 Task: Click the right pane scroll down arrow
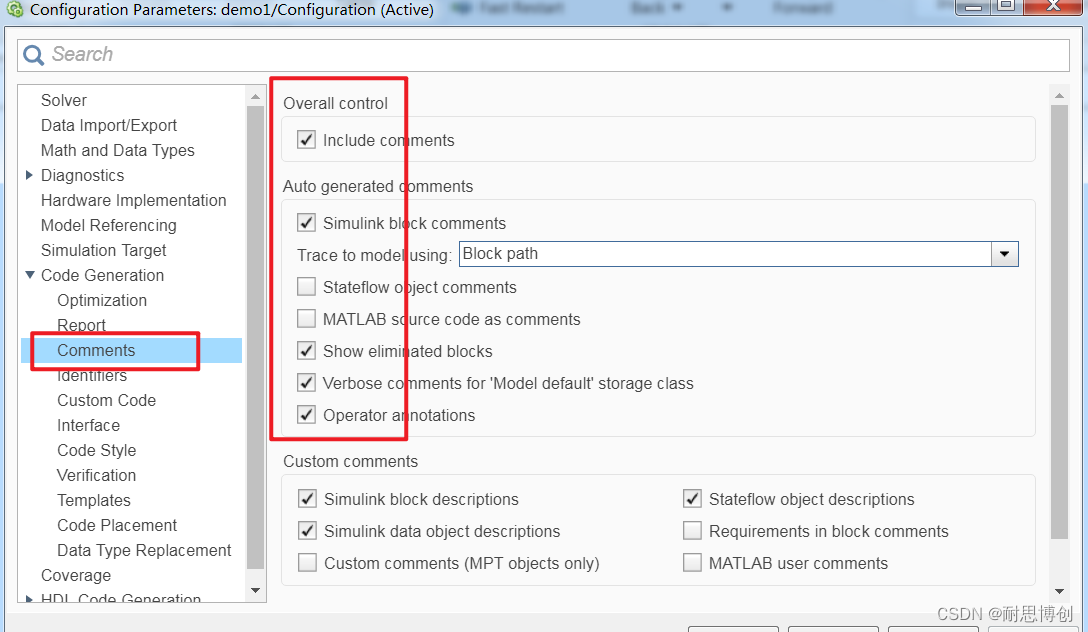tap(1059, 591)
